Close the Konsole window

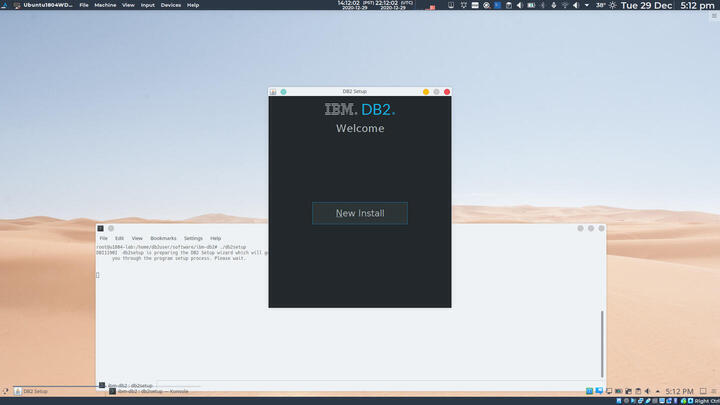tap(602, 228)
